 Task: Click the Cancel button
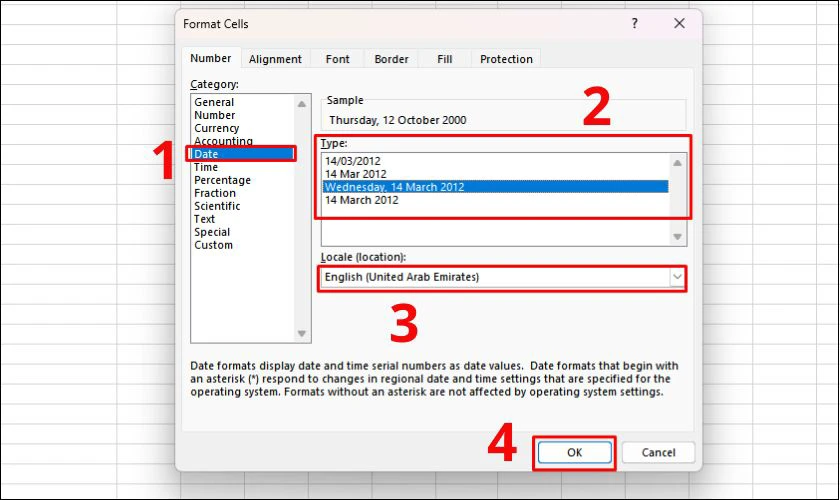pos(658,452)
